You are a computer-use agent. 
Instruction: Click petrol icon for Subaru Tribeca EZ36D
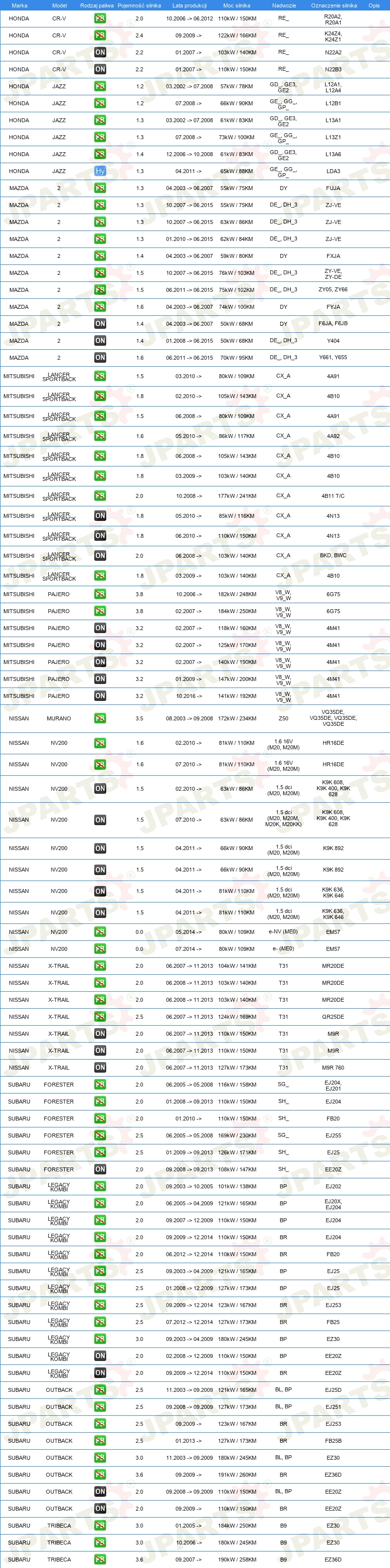point(100,1560)
